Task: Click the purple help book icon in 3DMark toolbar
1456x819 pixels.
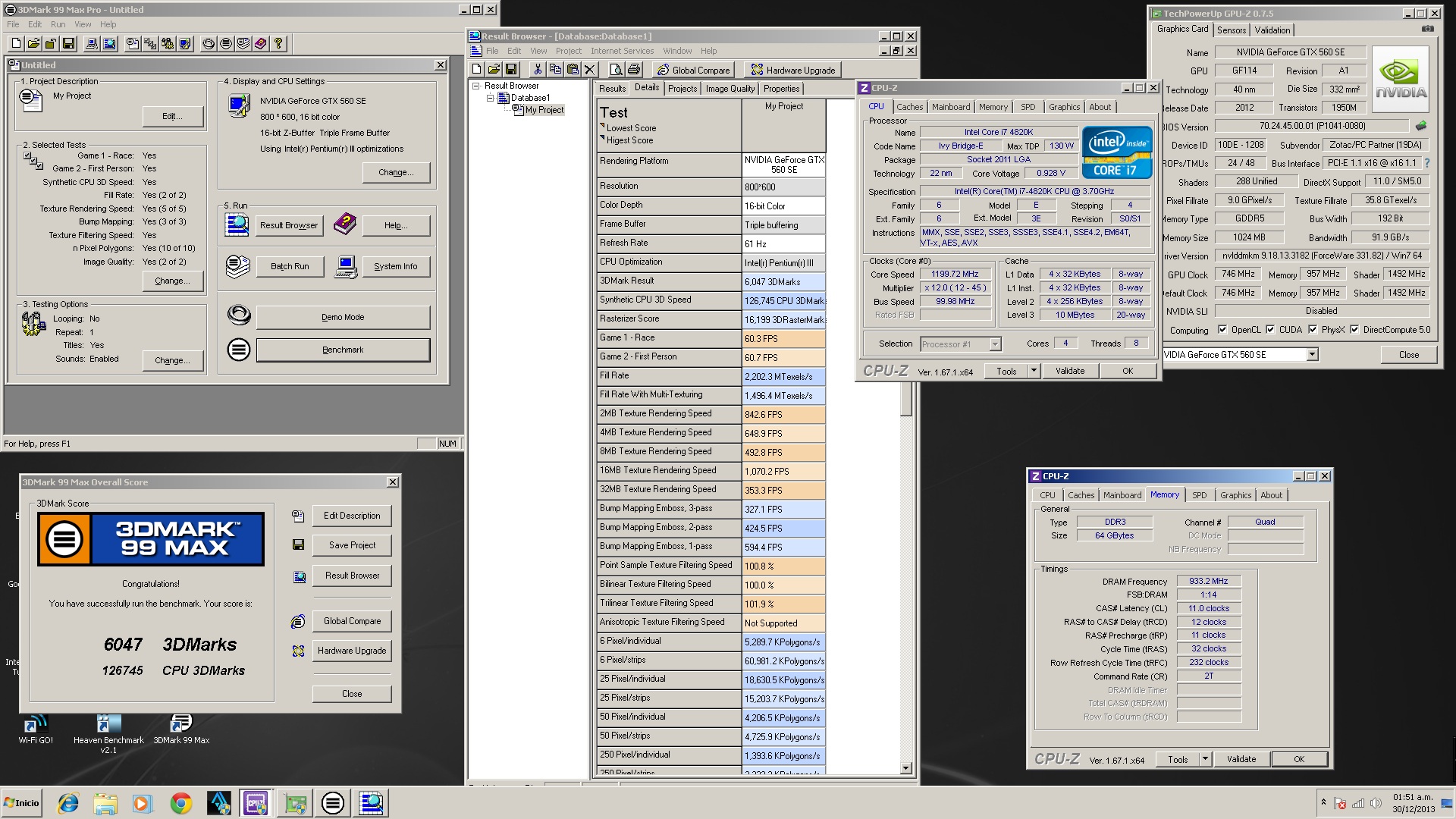Action: [261, 43]
